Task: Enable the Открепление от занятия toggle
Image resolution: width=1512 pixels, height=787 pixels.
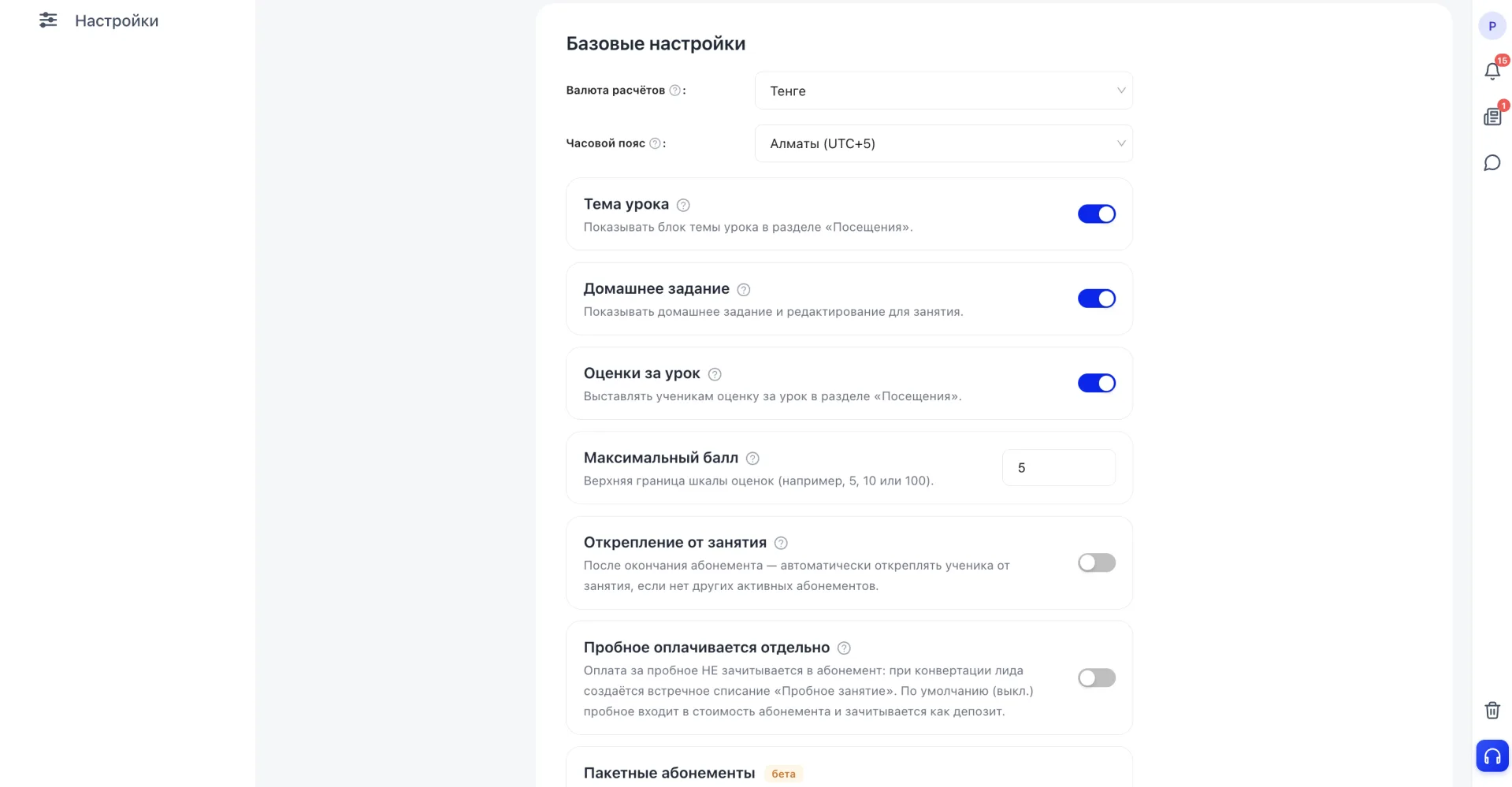Action: (1097, 562)
